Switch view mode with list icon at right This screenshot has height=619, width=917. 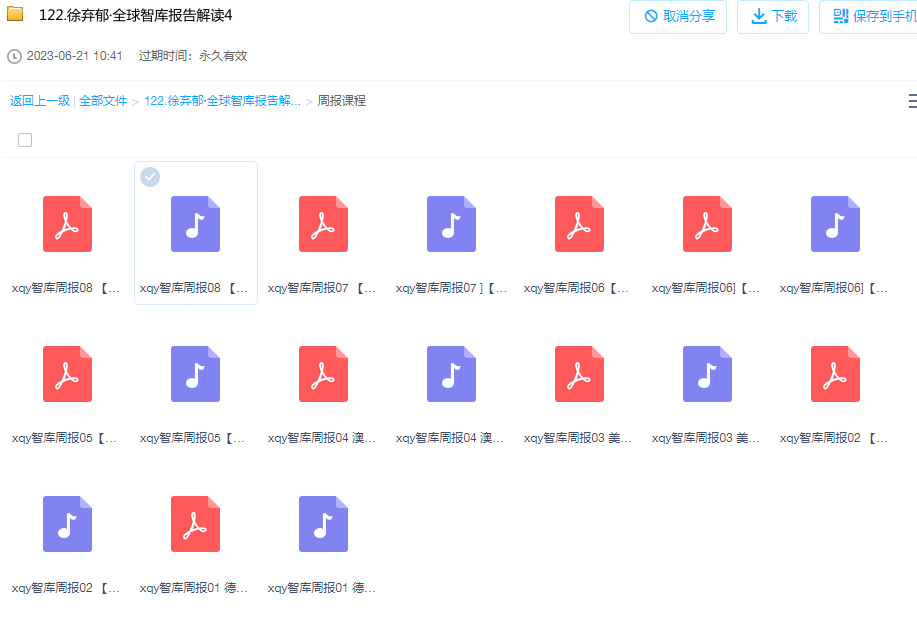[912, 101]
